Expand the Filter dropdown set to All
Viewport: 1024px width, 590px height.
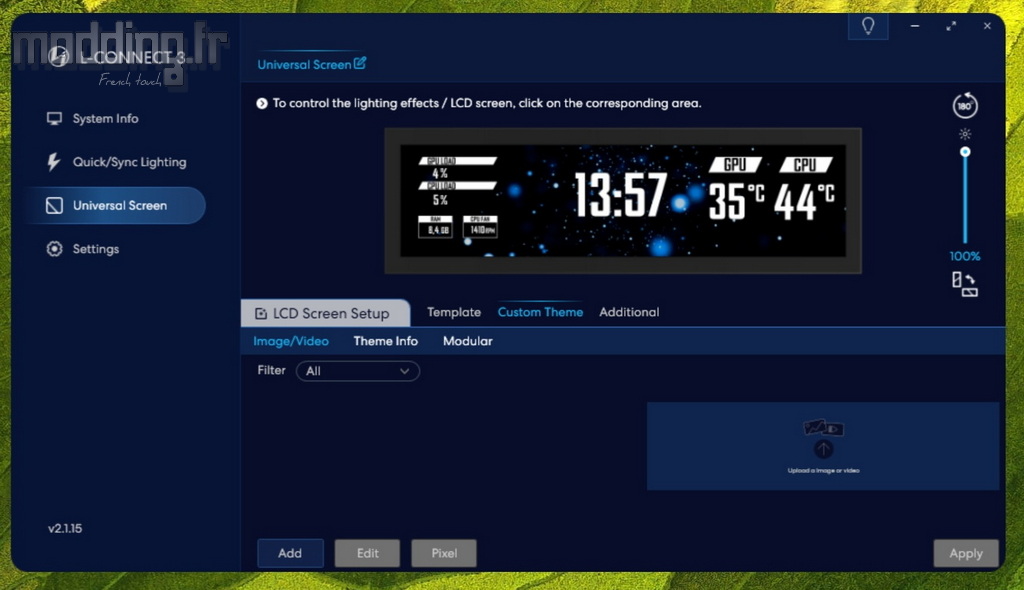point(358,371)
